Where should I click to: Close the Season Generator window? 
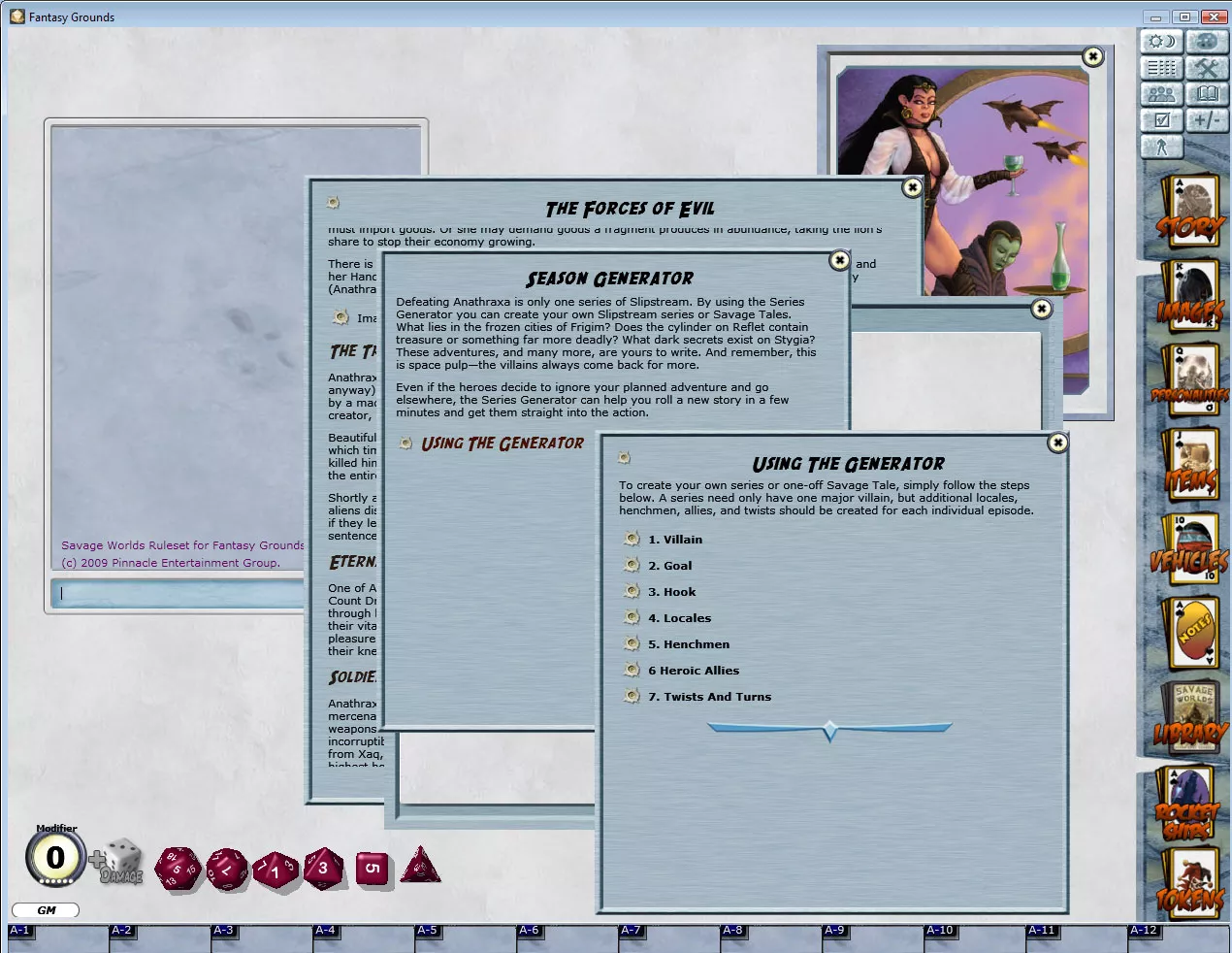840,260
